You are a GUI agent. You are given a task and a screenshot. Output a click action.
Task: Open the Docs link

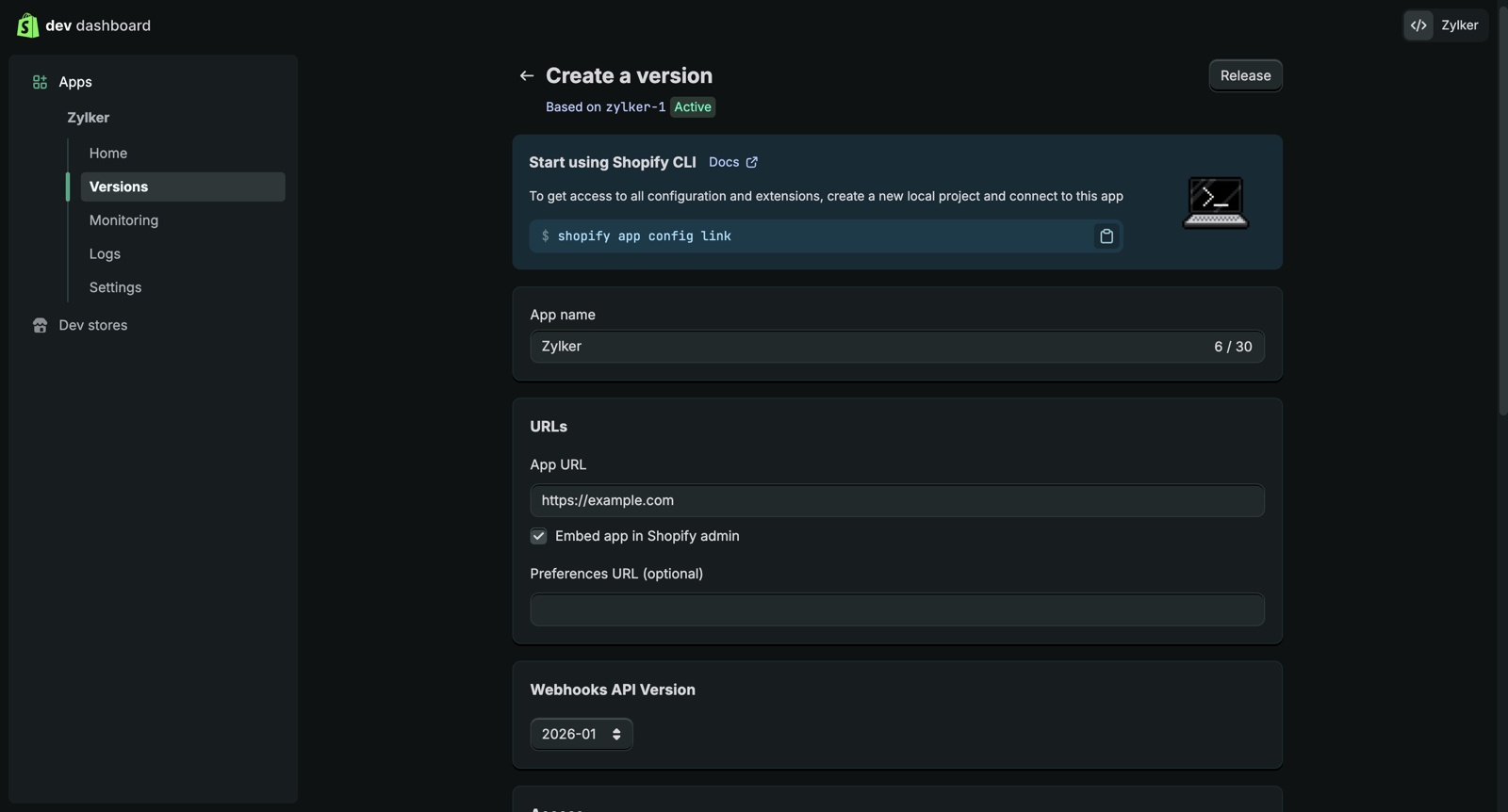(x=724, y=162)
